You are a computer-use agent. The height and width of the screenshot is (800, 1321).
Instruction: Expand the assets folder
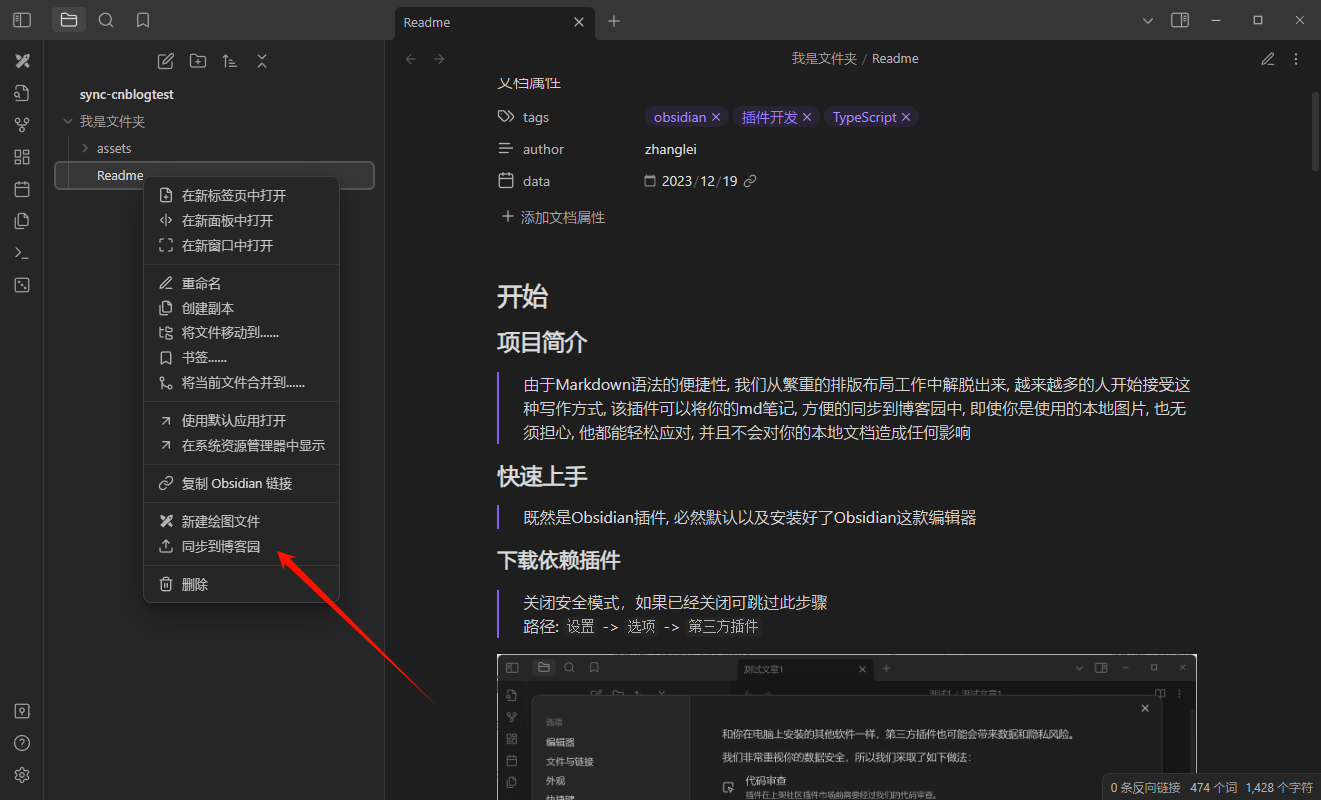tap(85, 147)
